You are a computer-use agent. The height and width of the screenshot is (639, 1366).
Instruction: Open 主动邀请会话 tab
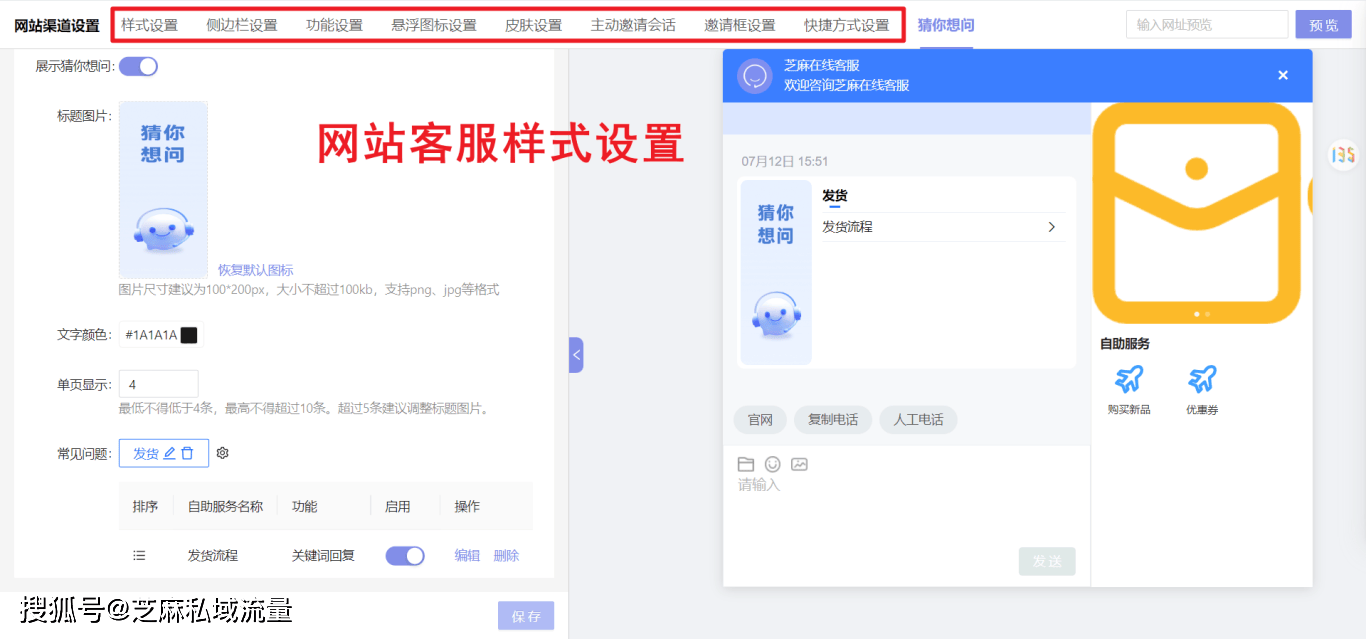[633, 26]
